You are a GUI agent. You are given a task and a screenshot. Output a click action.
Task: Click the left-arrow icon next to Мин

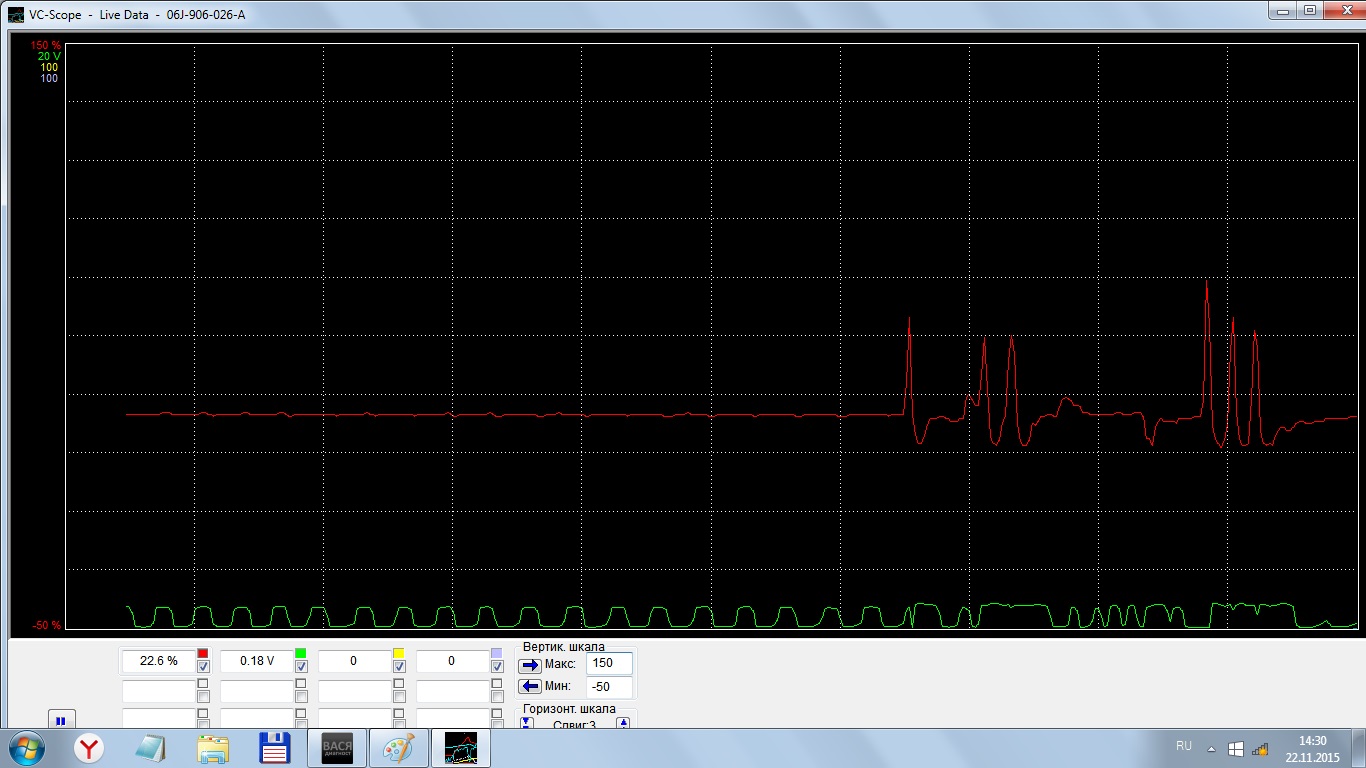point(530,686)
